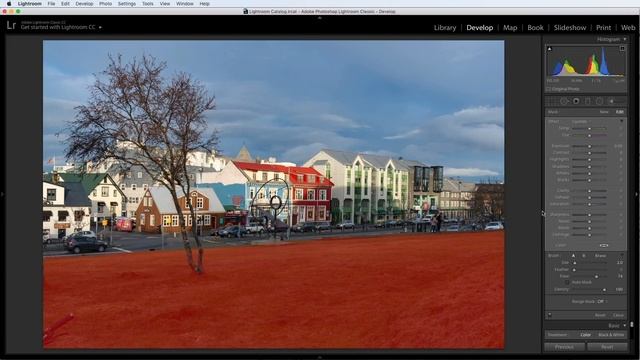Switch to the Map module
The image size is (640, 360).
coord(510,28)
